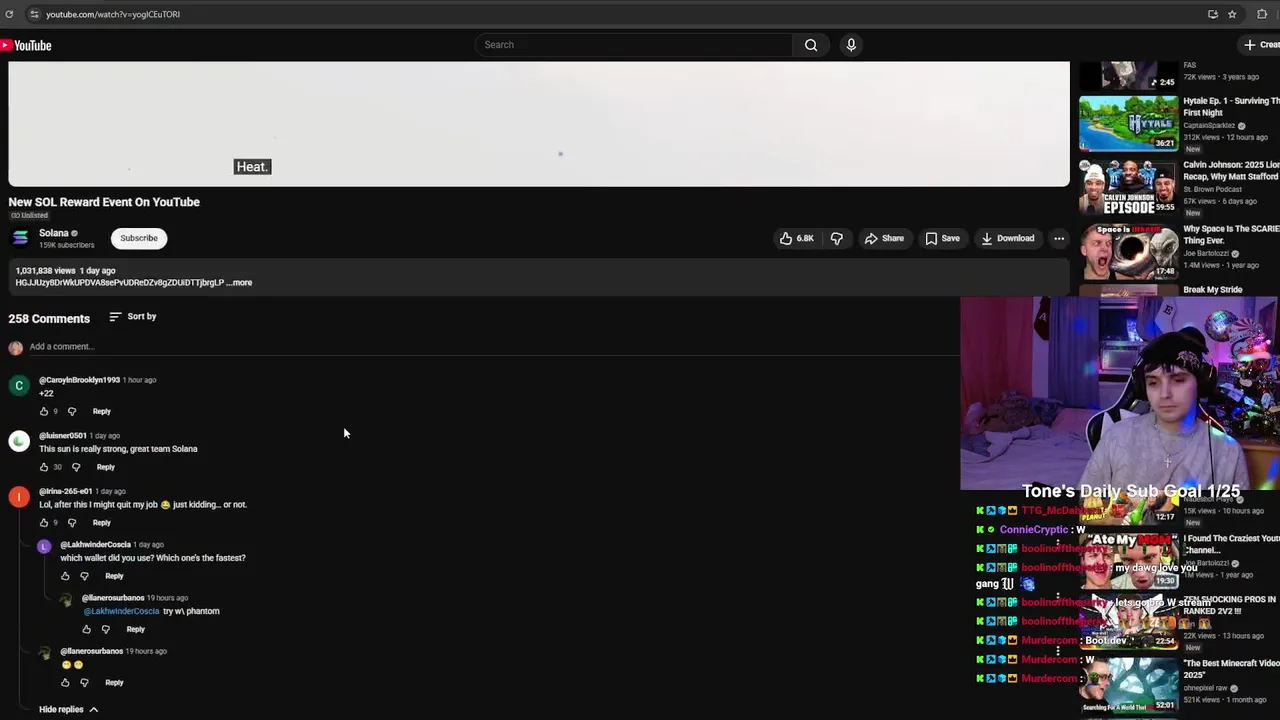Reply to CarolynBrooklyn1993's comment
1280x720 pixels.
102,412
